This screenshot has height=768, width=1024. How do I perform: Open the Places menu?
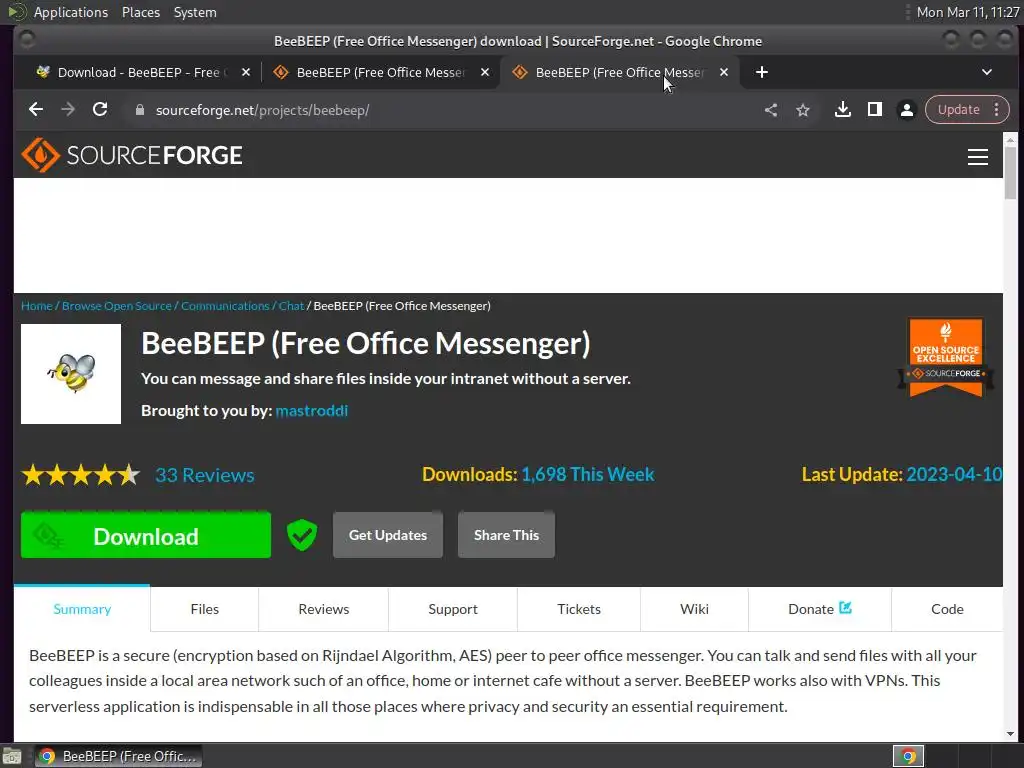coord(140,12)
